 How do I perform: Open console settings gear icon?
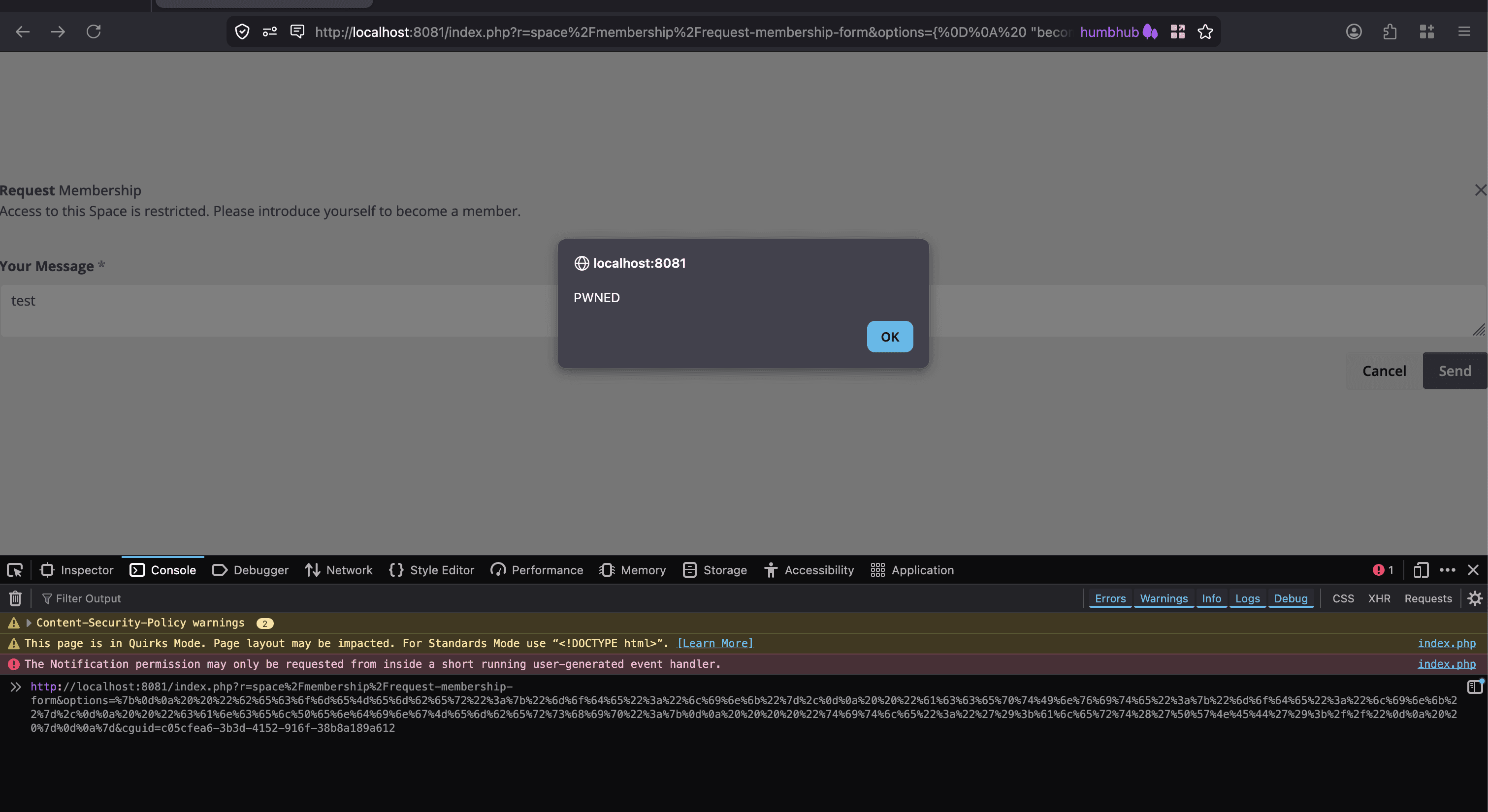(x=1475, y=598)
